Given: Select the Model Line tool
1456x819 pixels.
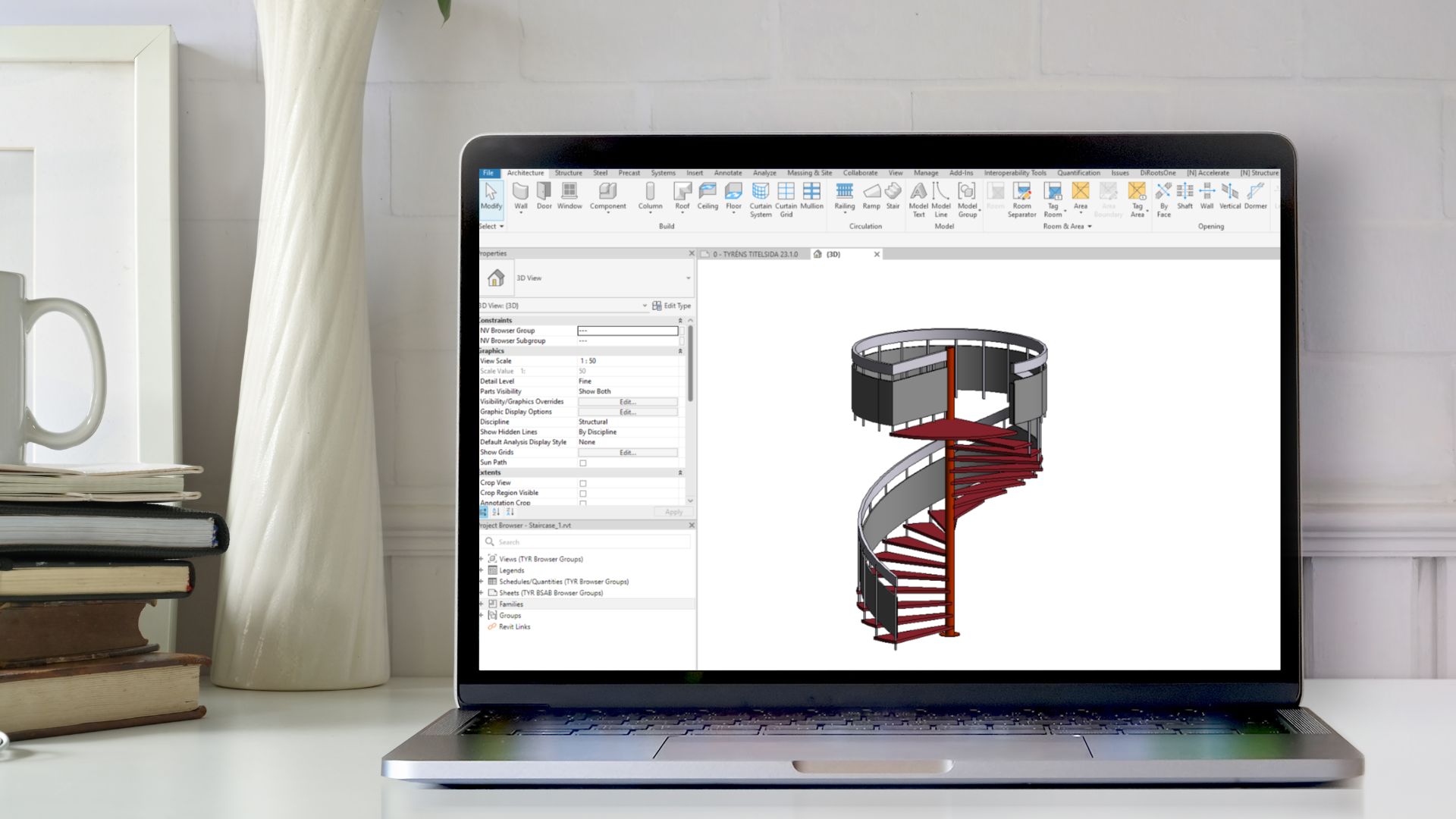Looking at the screenshot, I should [940, 200].
